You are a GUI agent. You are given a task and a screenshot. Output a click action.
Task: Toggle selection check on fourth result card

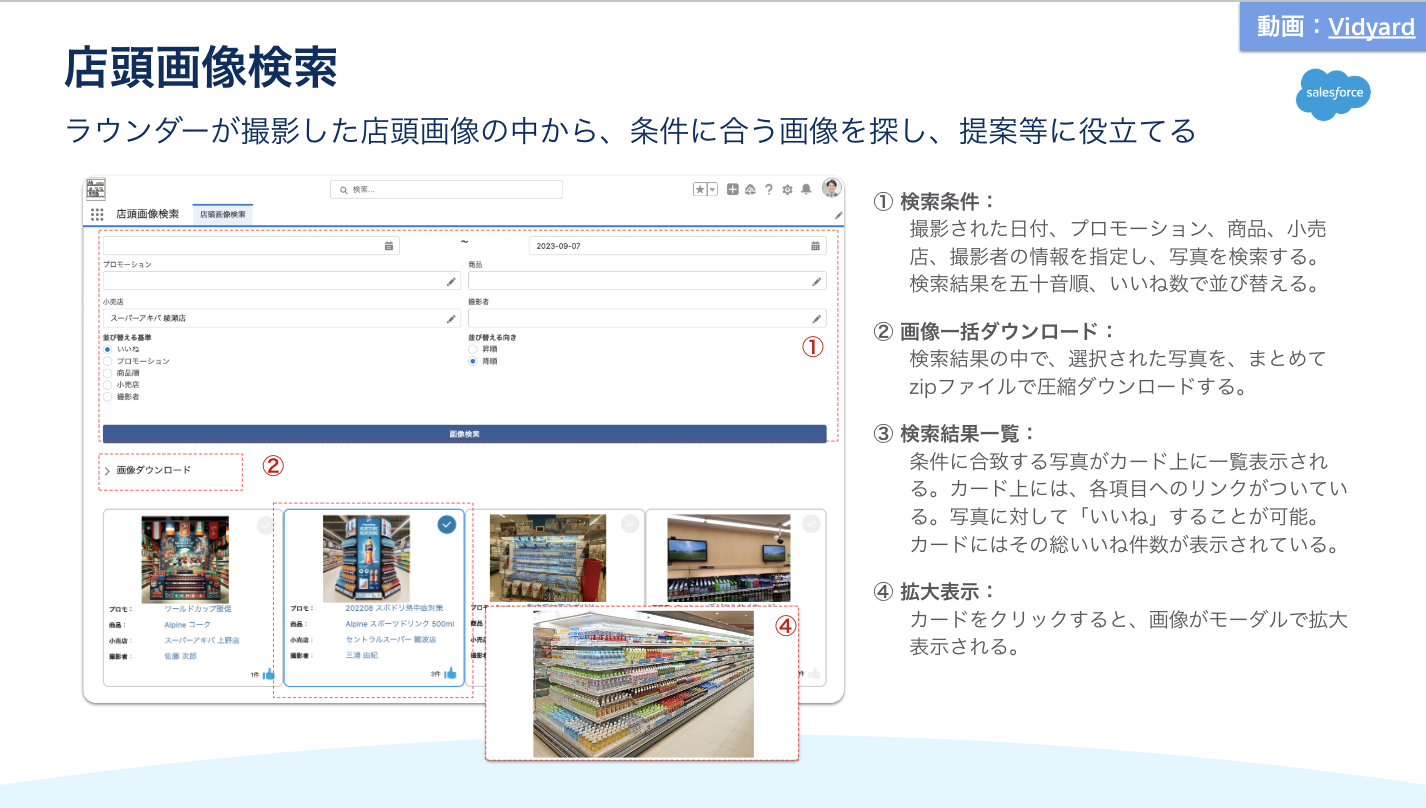coord(811,524)
